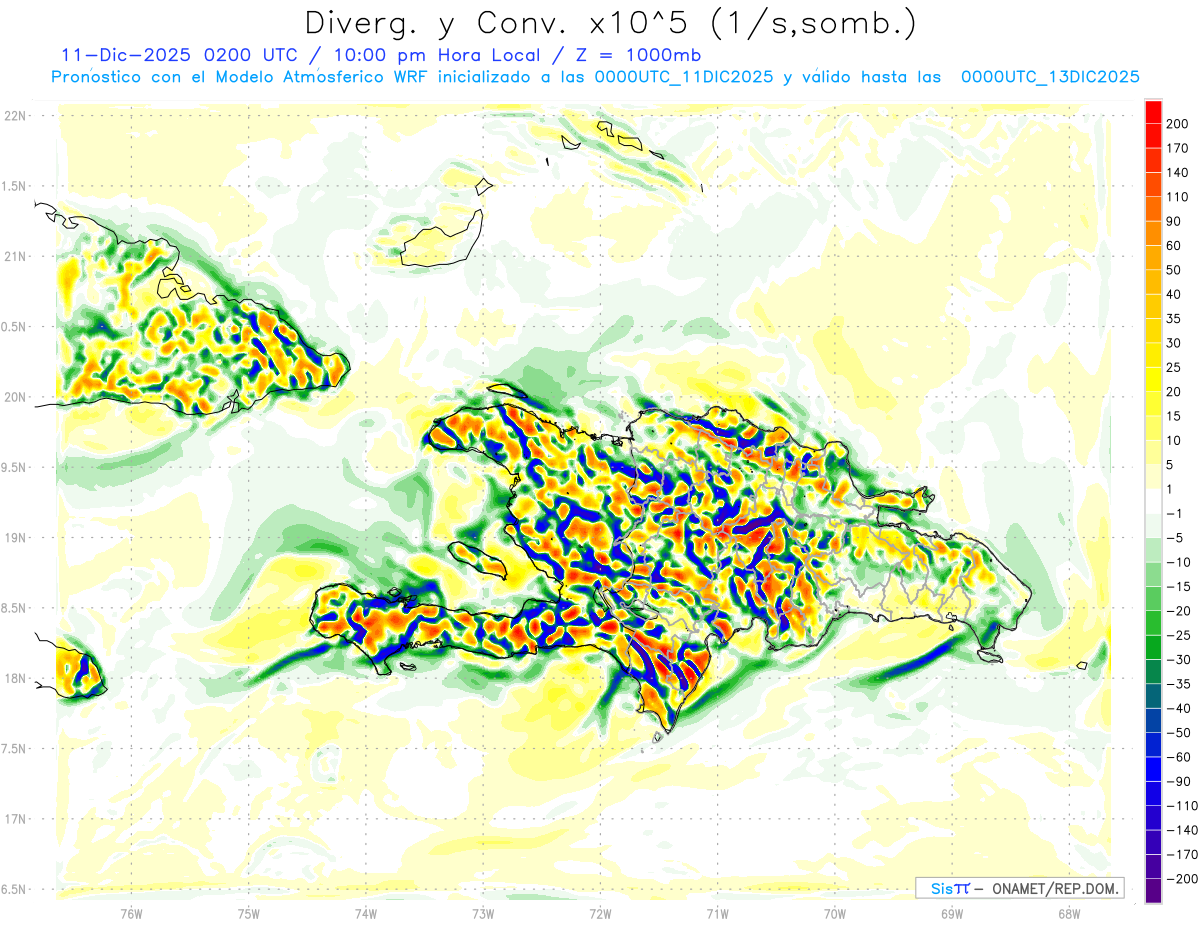The width and height of the screenshot is (1200, 927).
Task: Click the latitude label "17N"
Action: [x=15, y=819]
